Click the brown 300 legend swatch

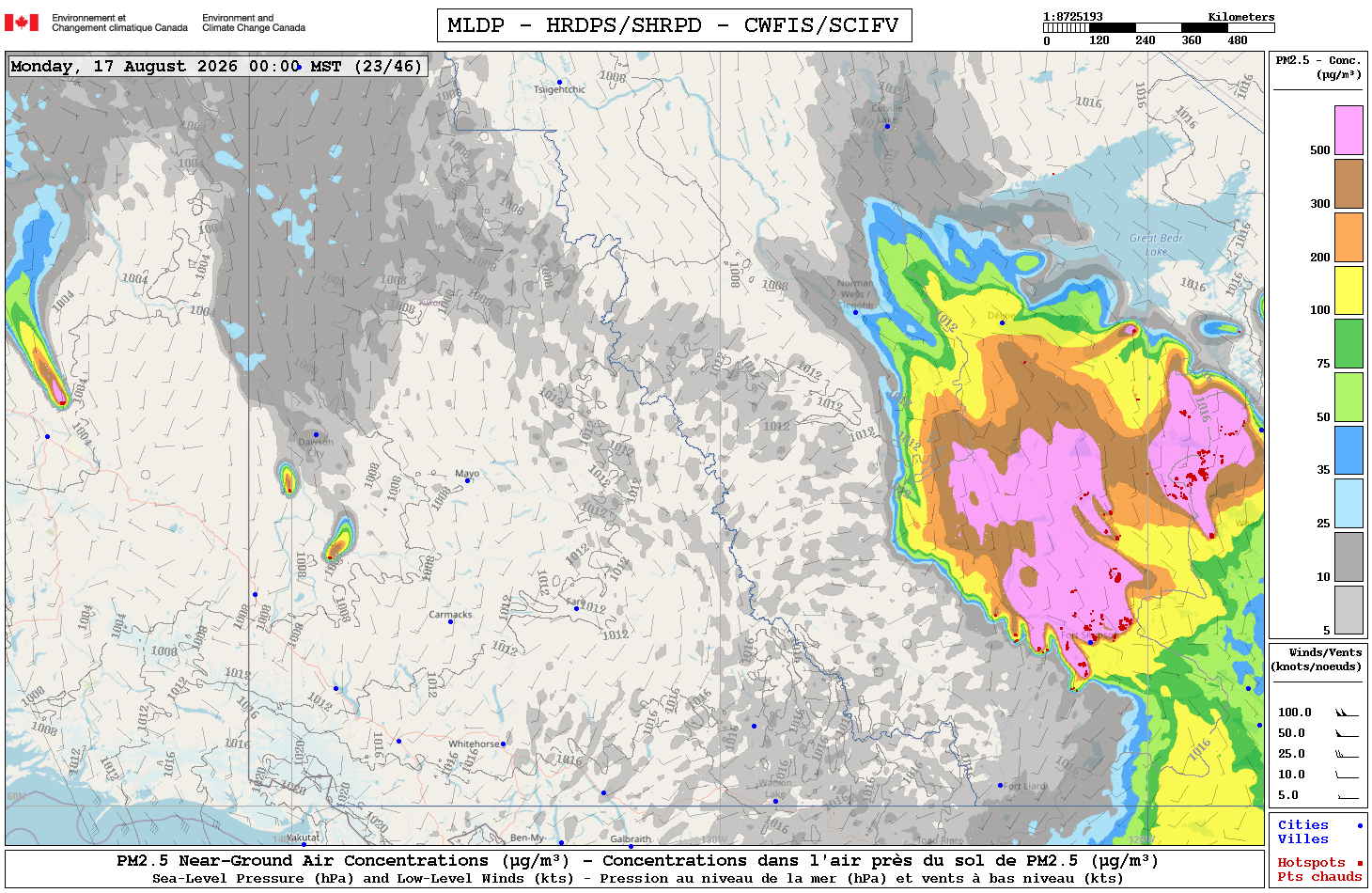click(1349, 183)
